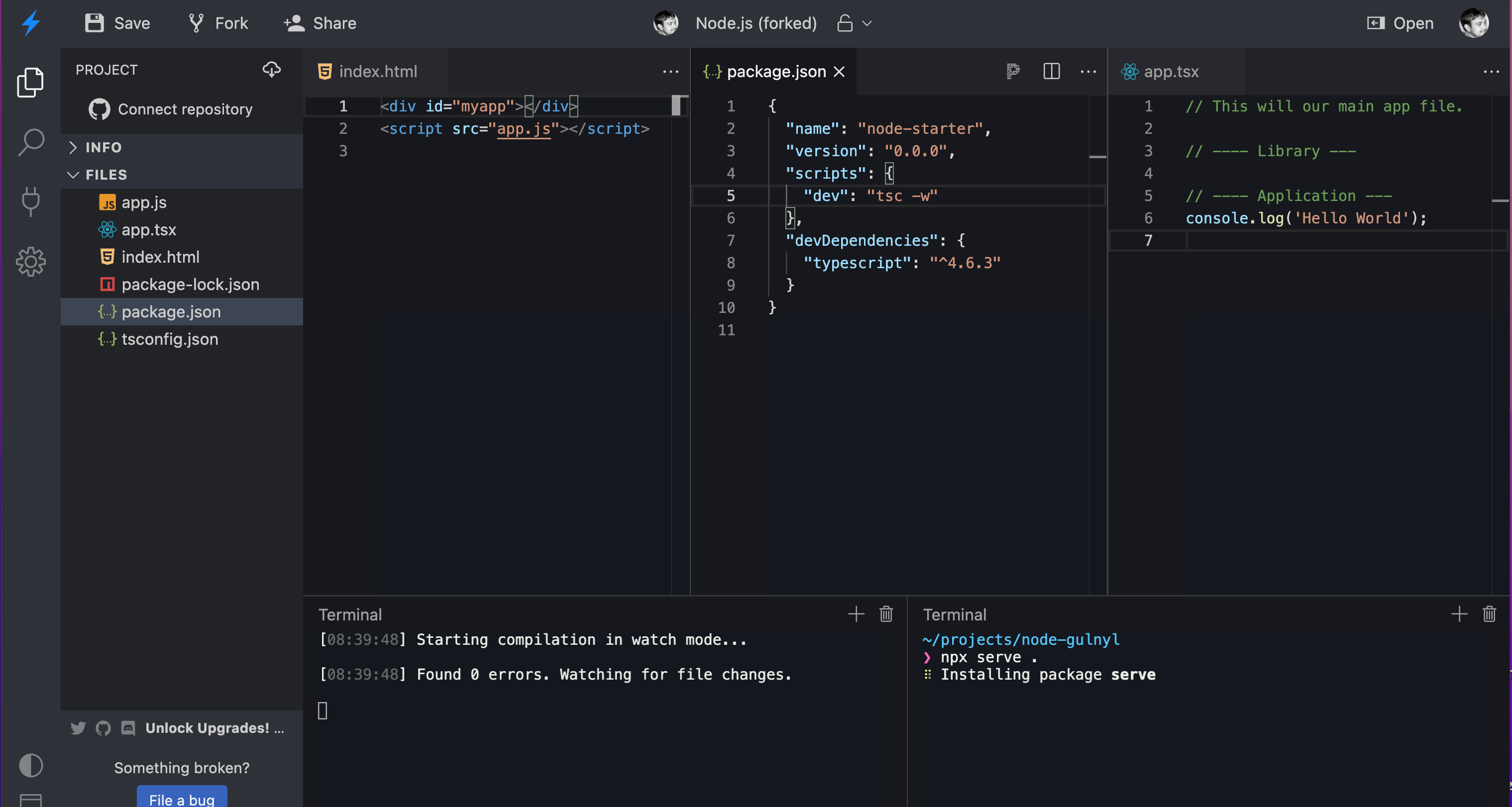Open the Files explorer icon in activity bar
This screenshot has width=1512, height=807.
pos(30,82)
